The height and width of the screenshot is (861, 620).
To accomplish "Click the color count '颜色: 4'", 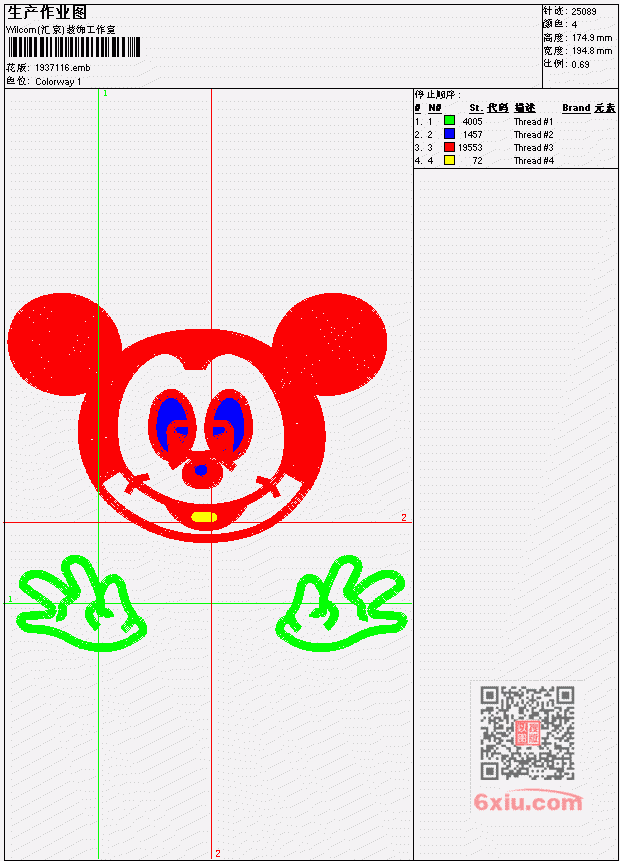I will (x=561, y=25).
